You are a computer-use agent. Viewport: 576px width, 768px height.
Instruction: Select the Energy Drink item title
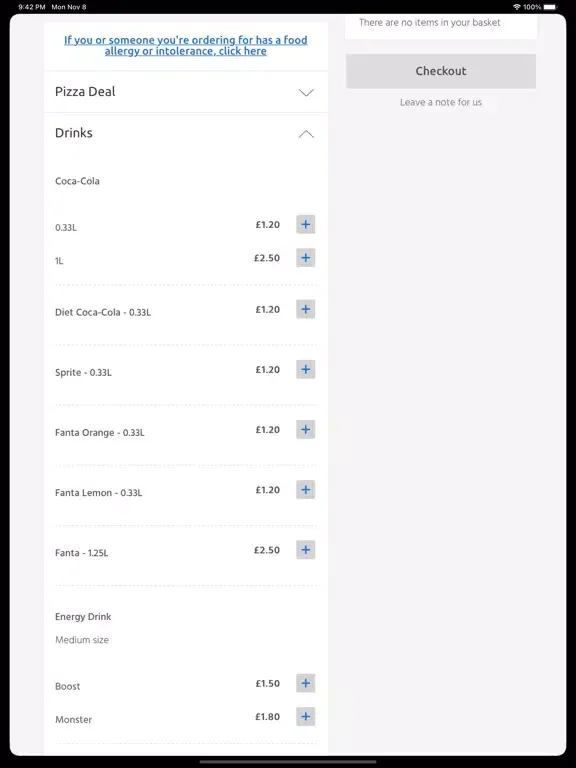pyautogui.click(x=83, y=617)
